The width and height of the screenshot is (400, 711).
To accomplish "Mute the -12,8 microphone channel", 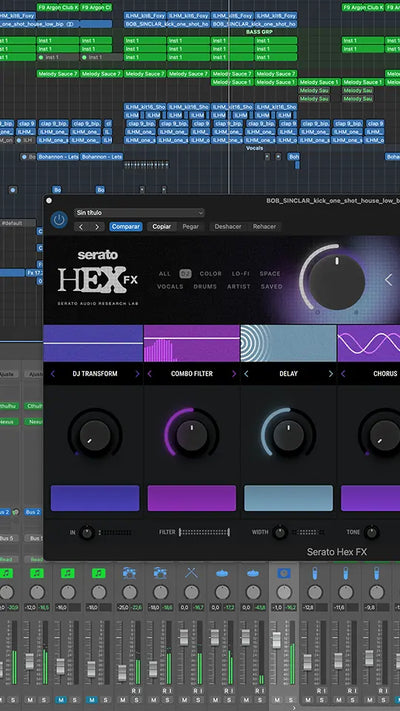I will pos(307,700).
